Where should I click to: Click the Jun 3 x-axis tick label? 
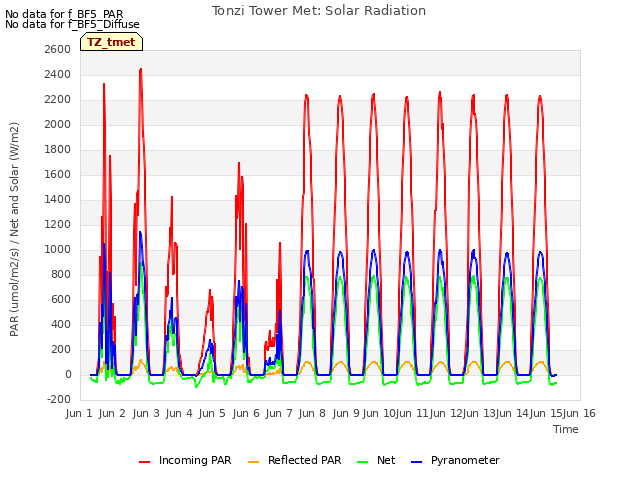(146, 413)
